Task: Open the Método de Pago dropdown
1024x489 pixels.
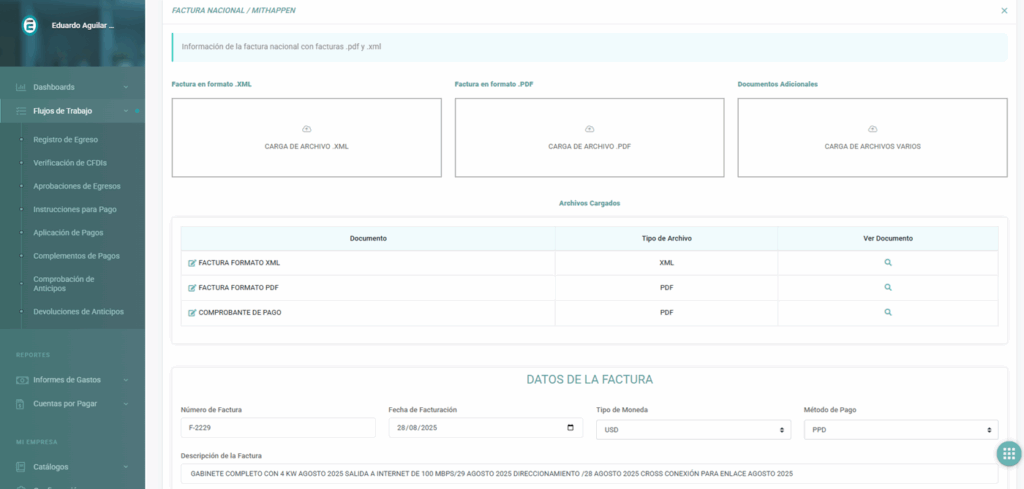Action: 900,429
